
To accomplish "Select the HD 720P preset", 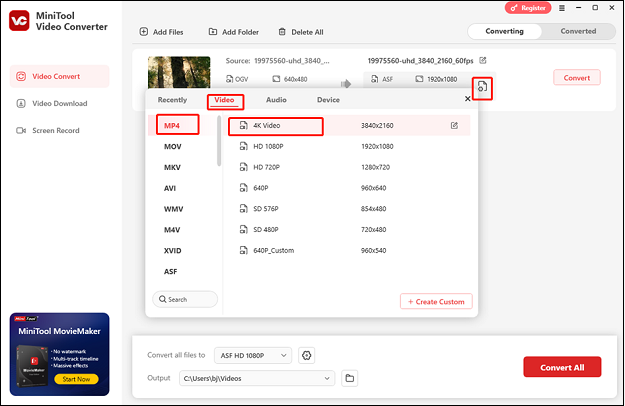I will coord(349,167).
